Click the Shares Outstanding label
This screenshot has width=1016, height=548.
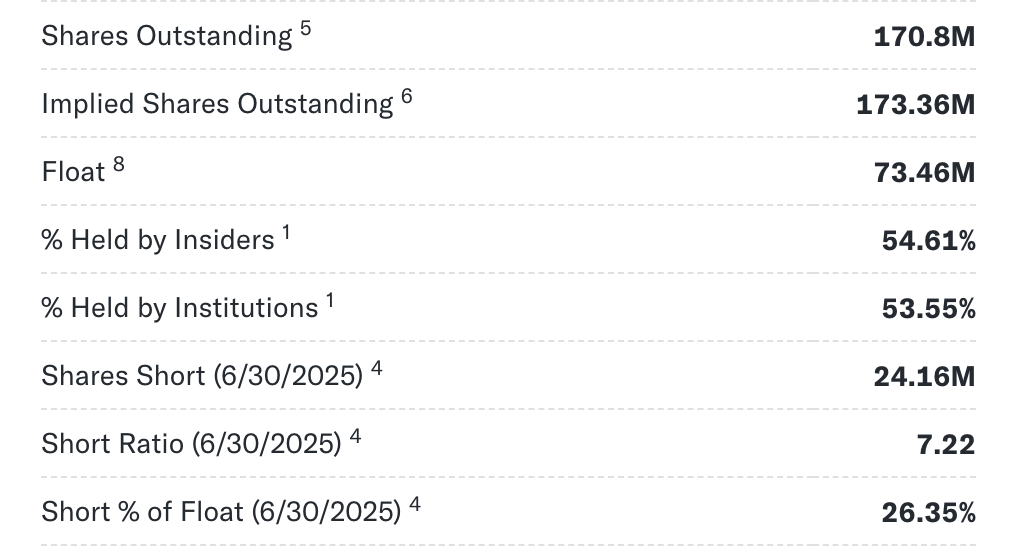[167, 37]
